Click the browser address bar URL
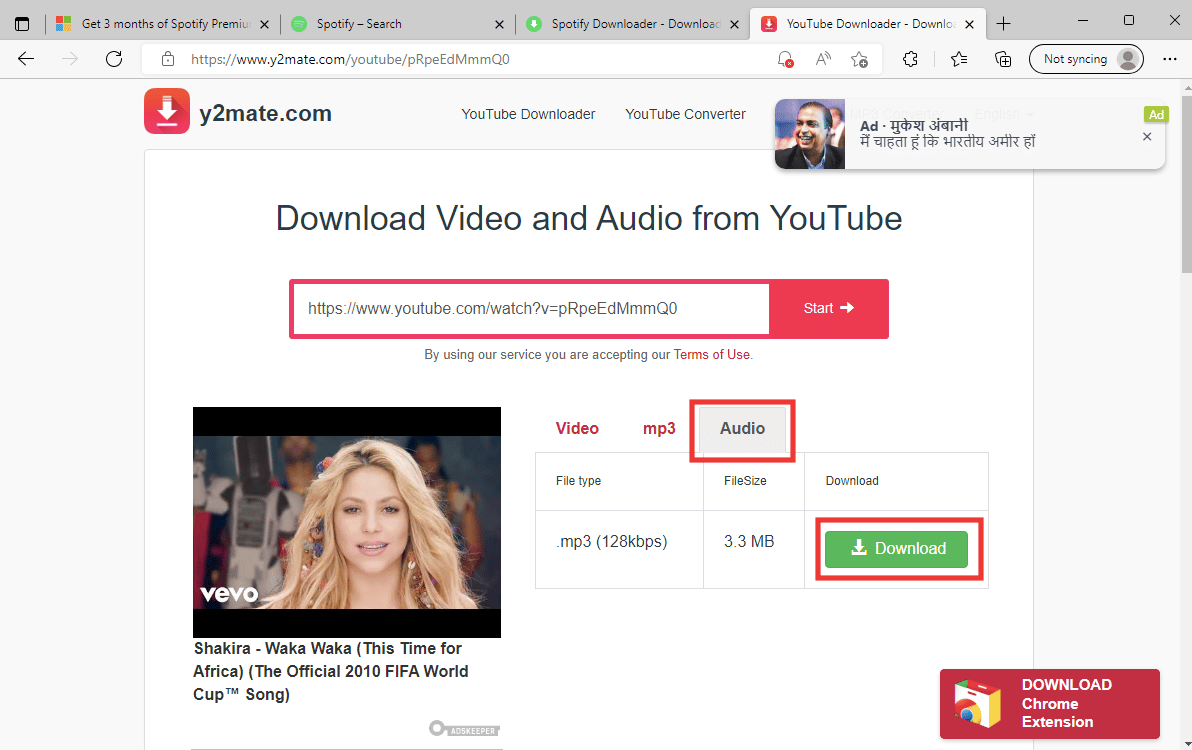Screen dimensions: 1192x750 coord(350,59)
